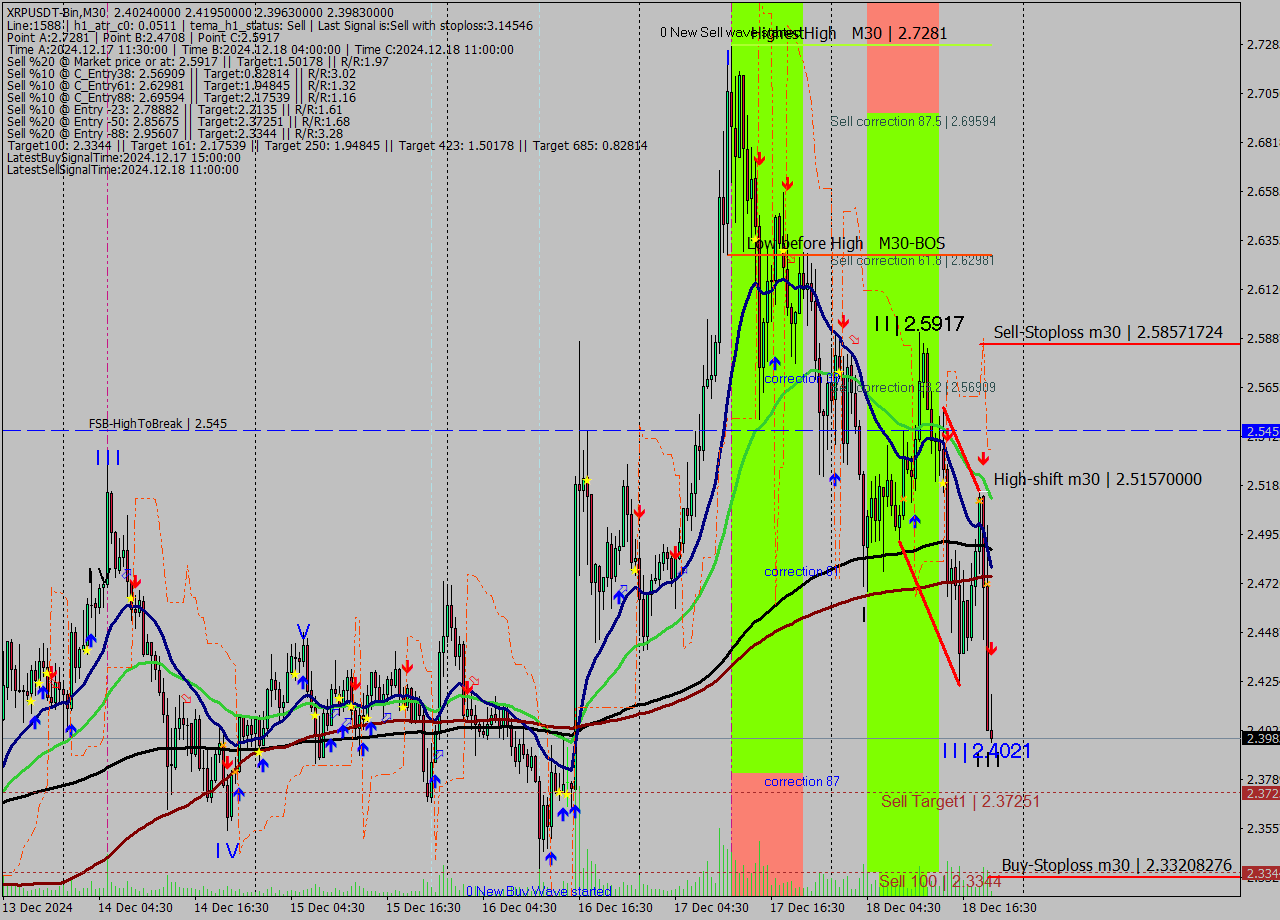Click the LatestSellSignalTime text line
1280x920 pixels.
[x=123, y=169]
